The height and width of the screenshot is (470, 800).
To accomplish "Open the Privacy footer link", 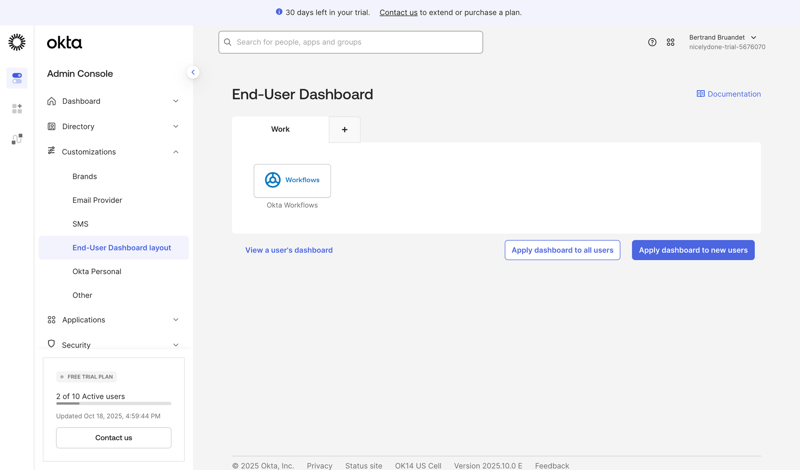I will coord(319,465).
